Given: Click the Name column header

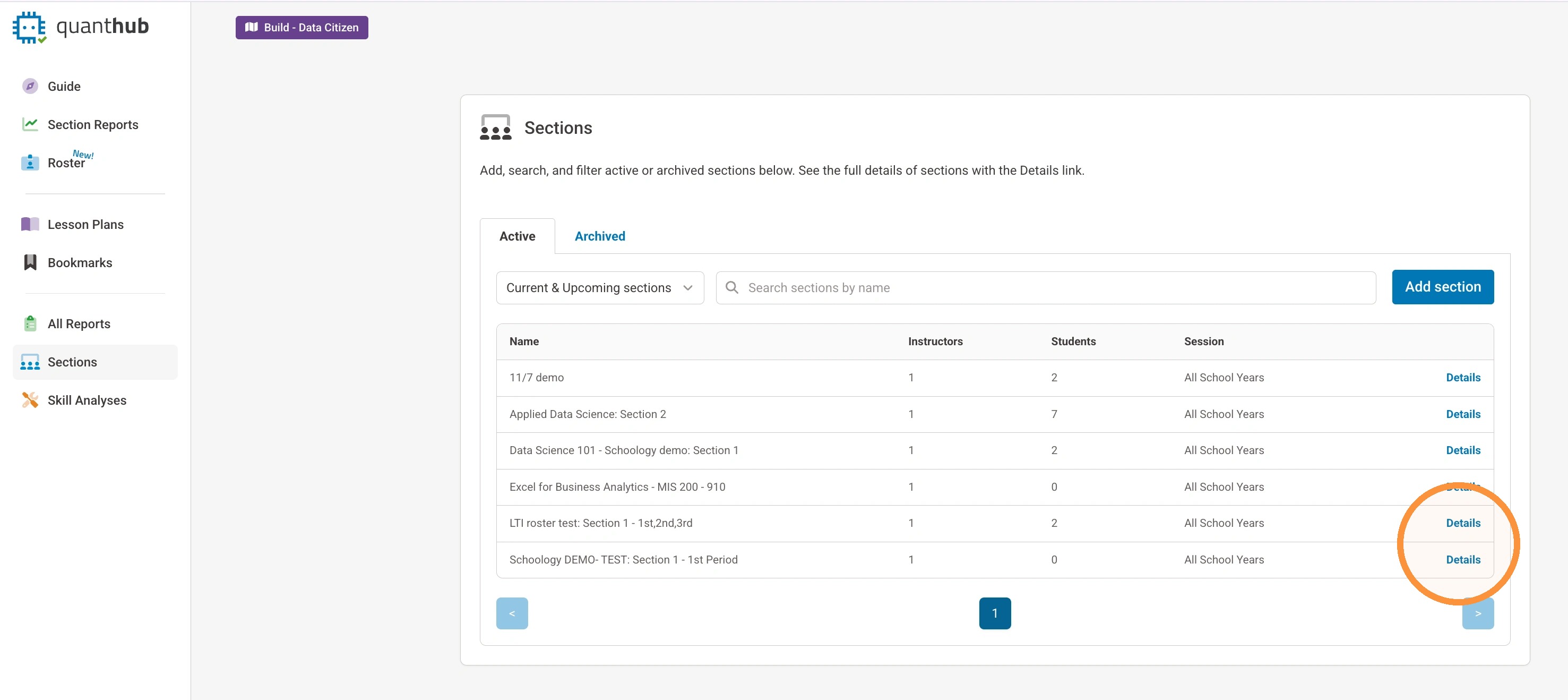Looking at the screenshot, I should coord(523,342).
